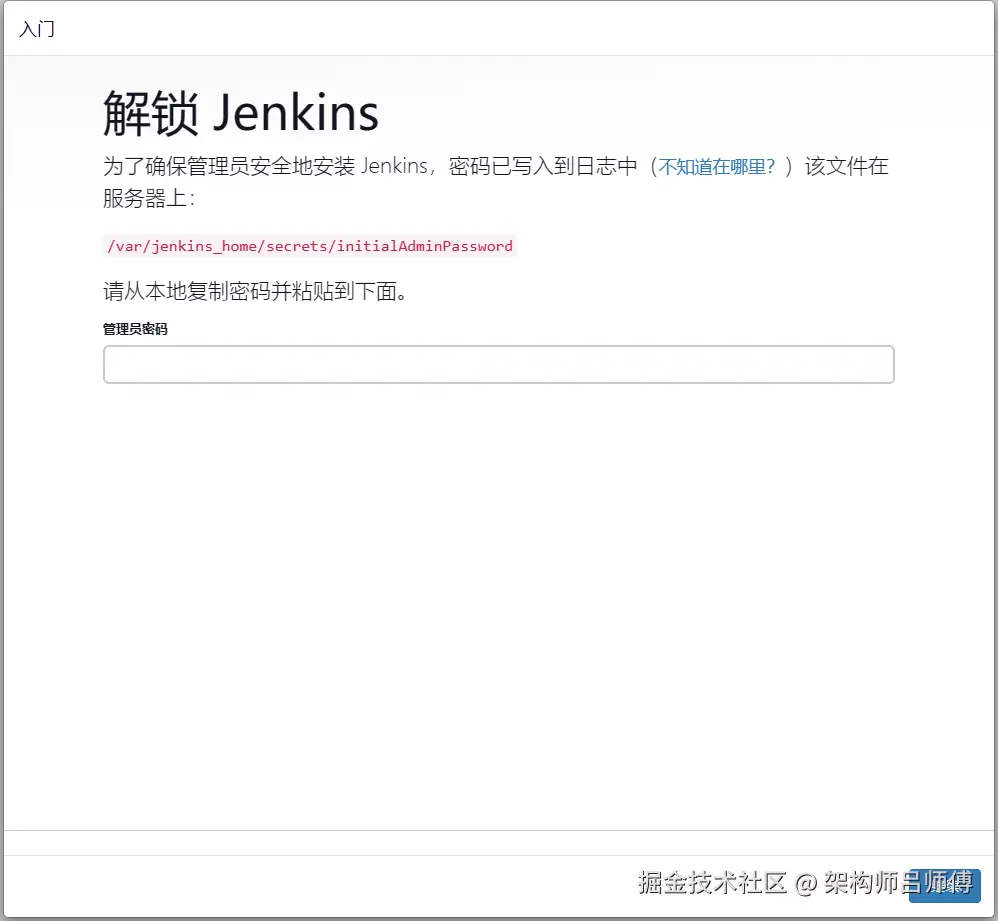The height and width of the screenshot is (921, 998).
Task: Click the "解锁 Jenkins" heading
Action: tap(241, 113)
